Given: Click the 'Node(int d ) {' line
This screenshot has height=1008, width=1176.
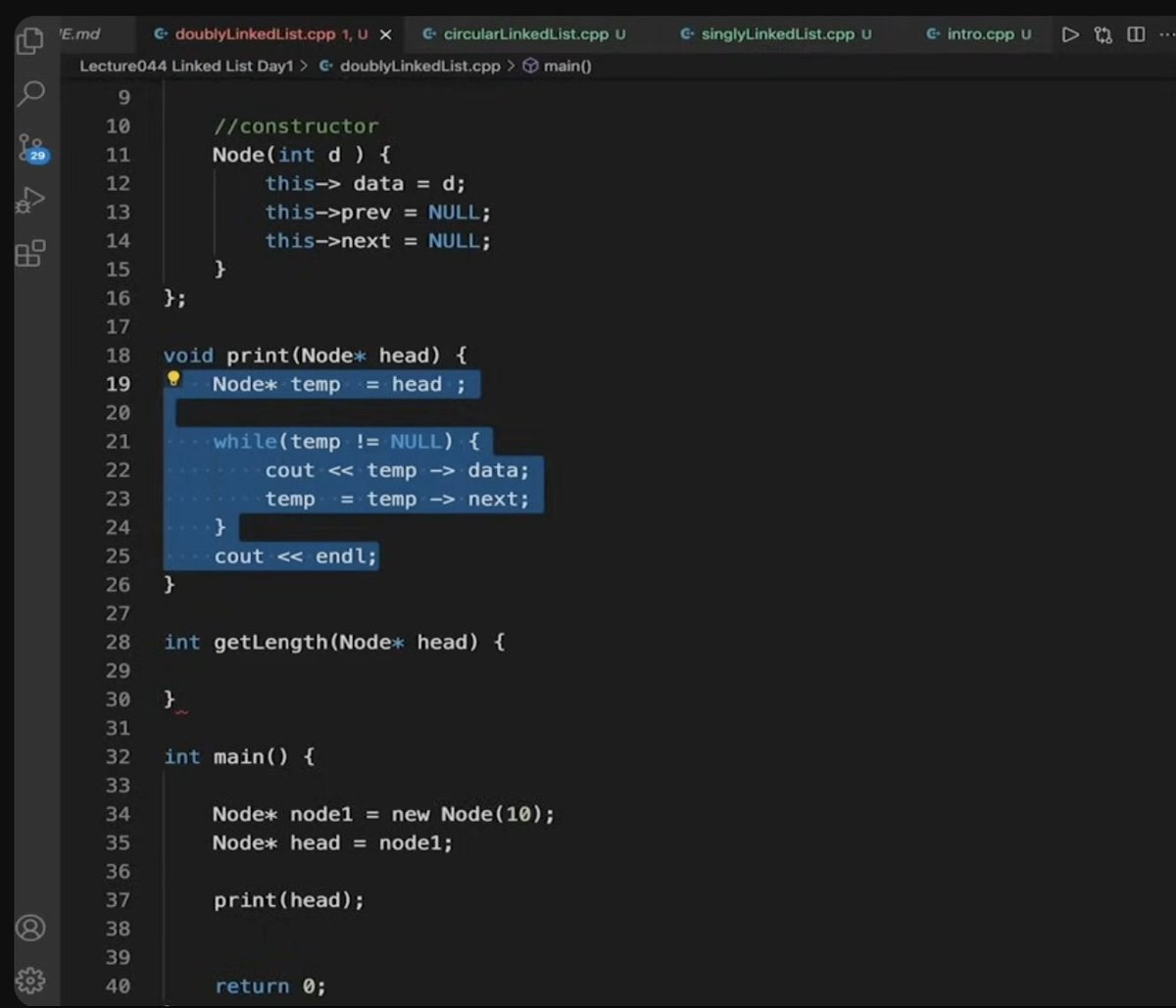Looking at the screenshot, I should point(302,155).
